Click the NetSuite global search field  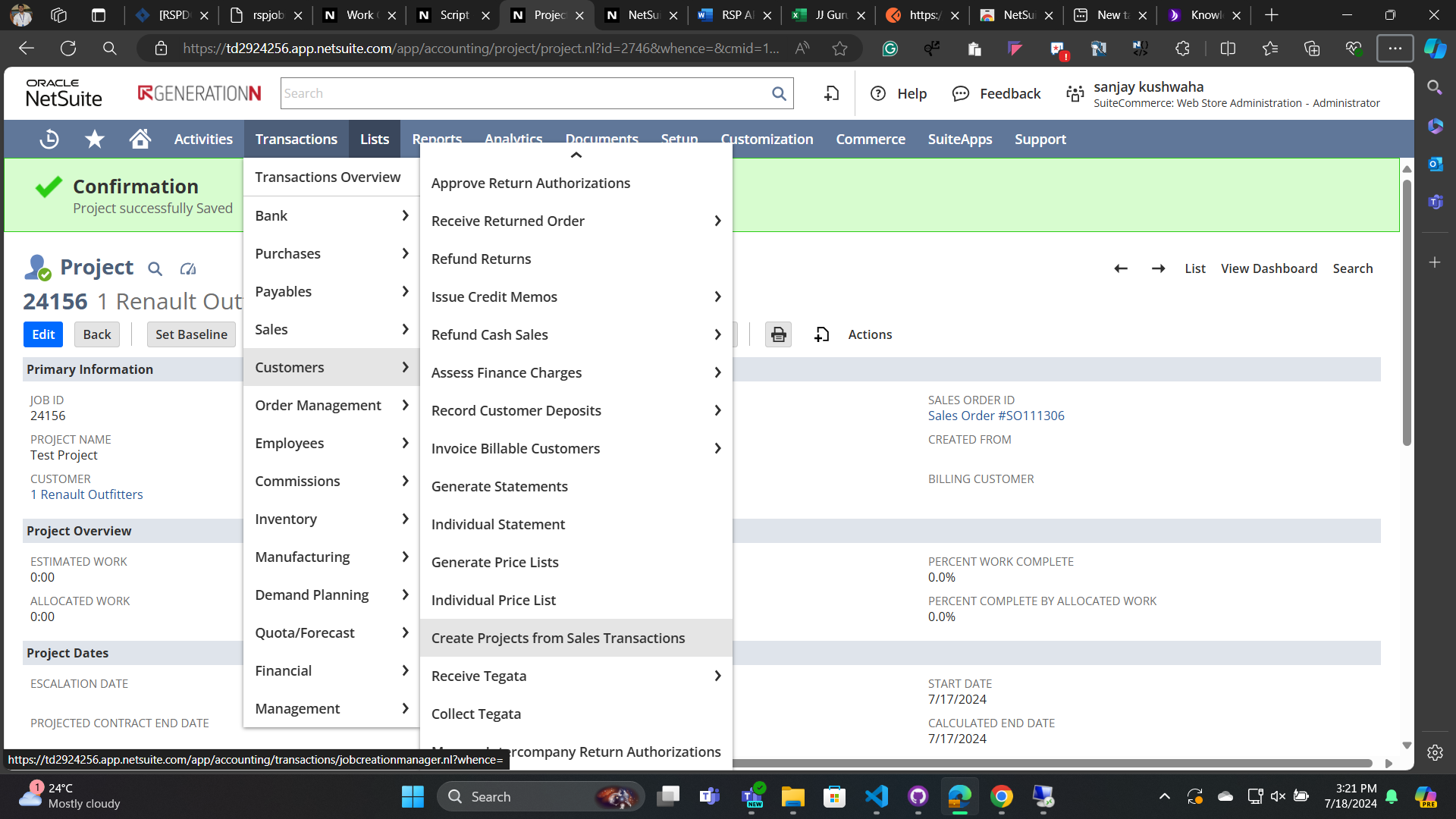[x=523, y=93]
